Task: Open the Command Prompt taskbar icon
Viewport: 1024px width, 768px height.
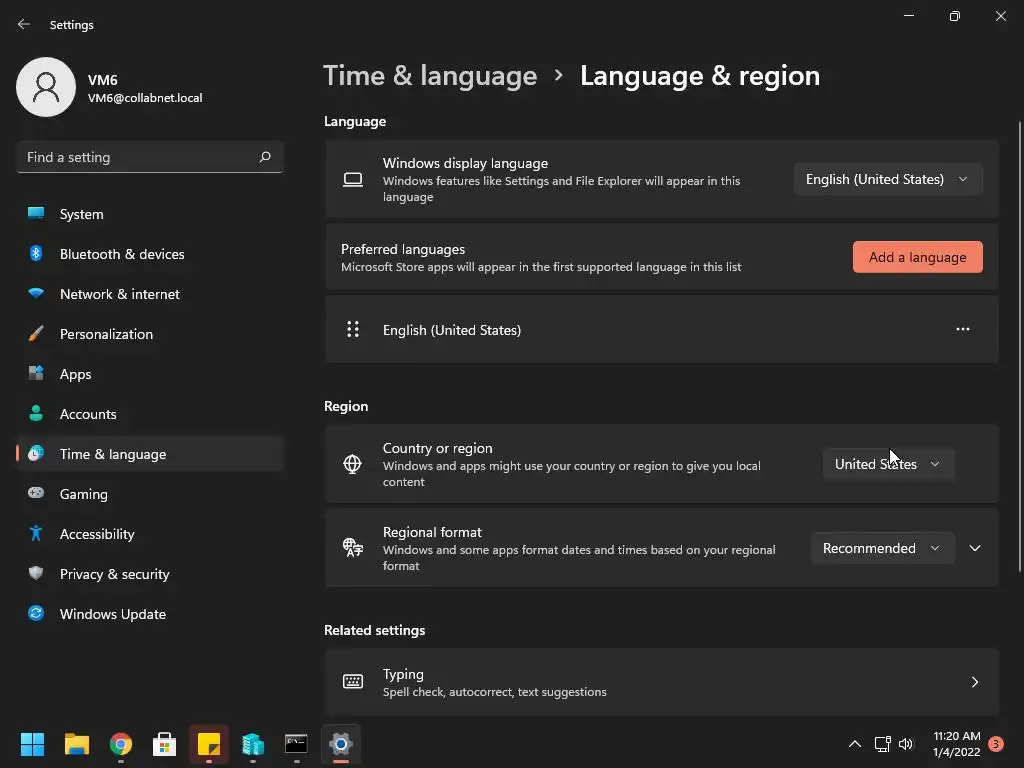Action: coord(296,744)
